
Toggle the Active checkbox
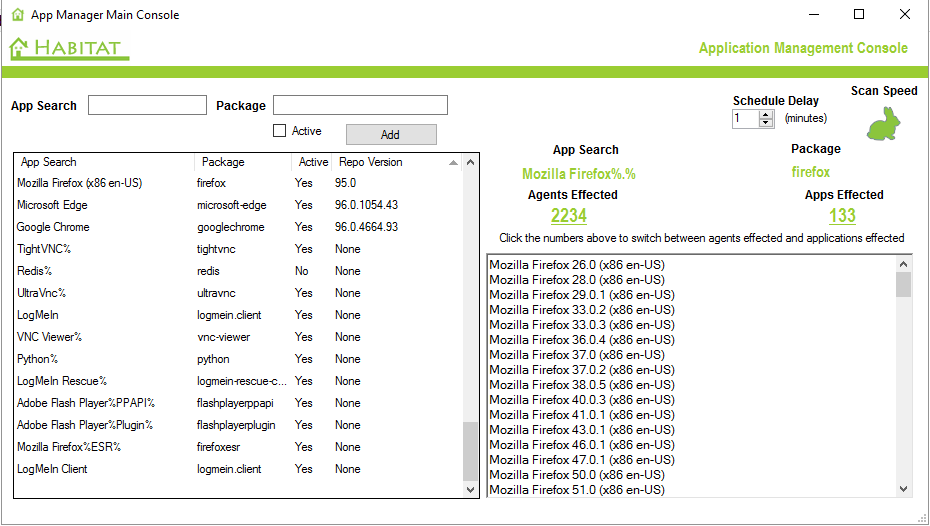(280, 131)
